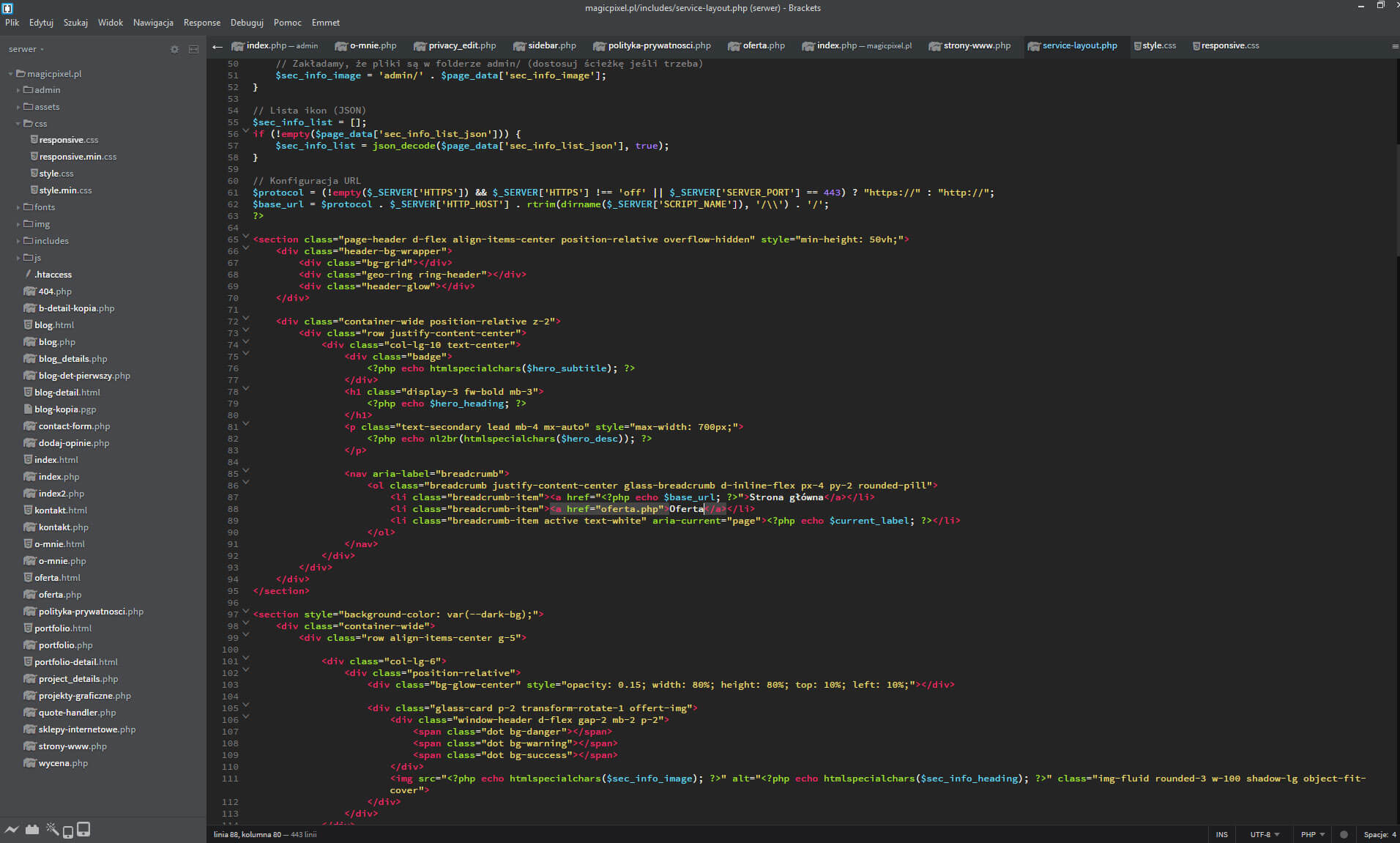Toggle the Spacje indentation type
Screen dimensions: 1400x843
(x=1375, y=834)
